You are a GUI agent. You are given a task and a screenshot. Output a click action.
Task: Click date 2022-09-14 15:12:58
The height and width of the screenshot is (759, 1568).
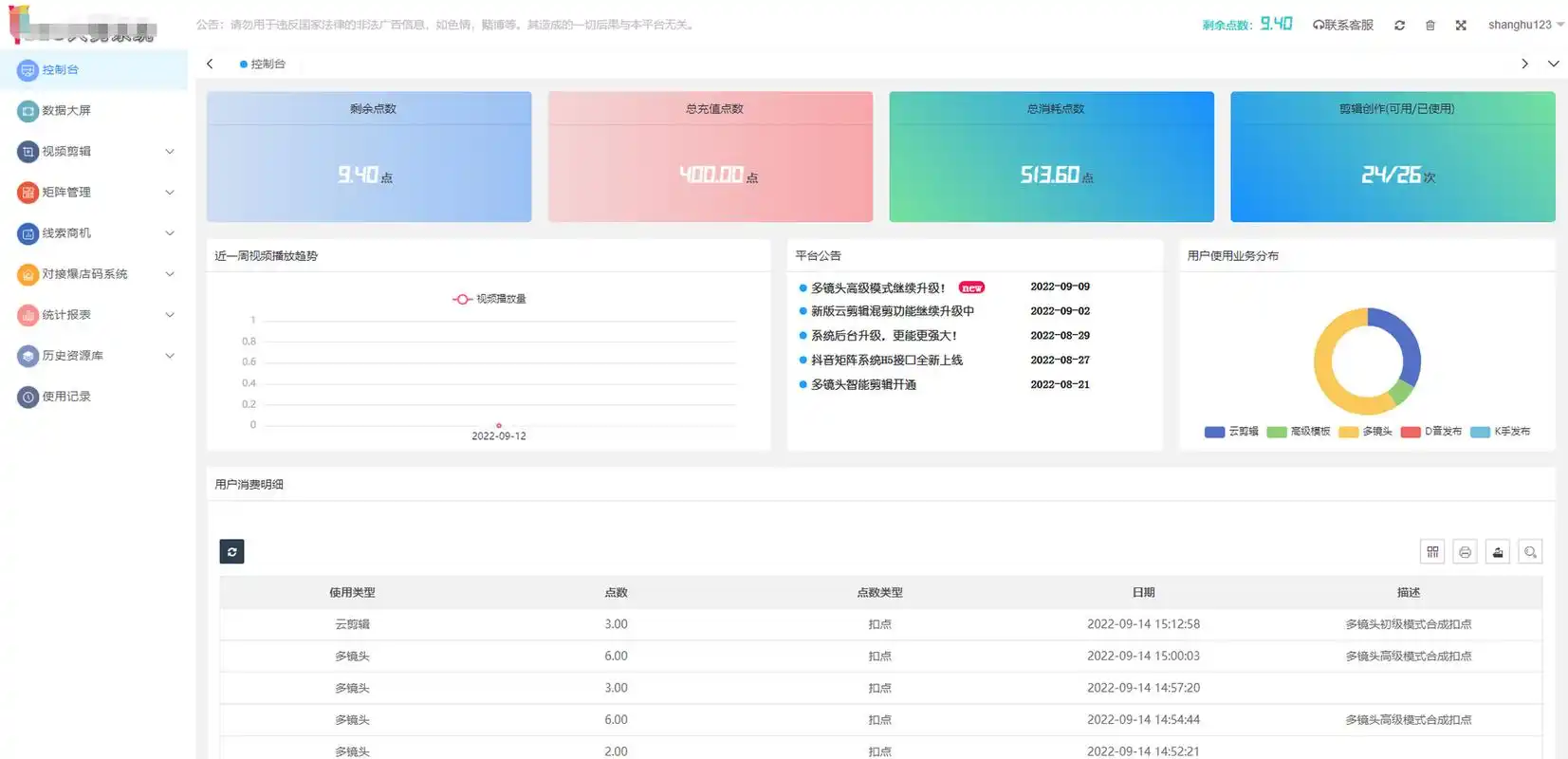pyautogui.click(x=1143, y=624)
